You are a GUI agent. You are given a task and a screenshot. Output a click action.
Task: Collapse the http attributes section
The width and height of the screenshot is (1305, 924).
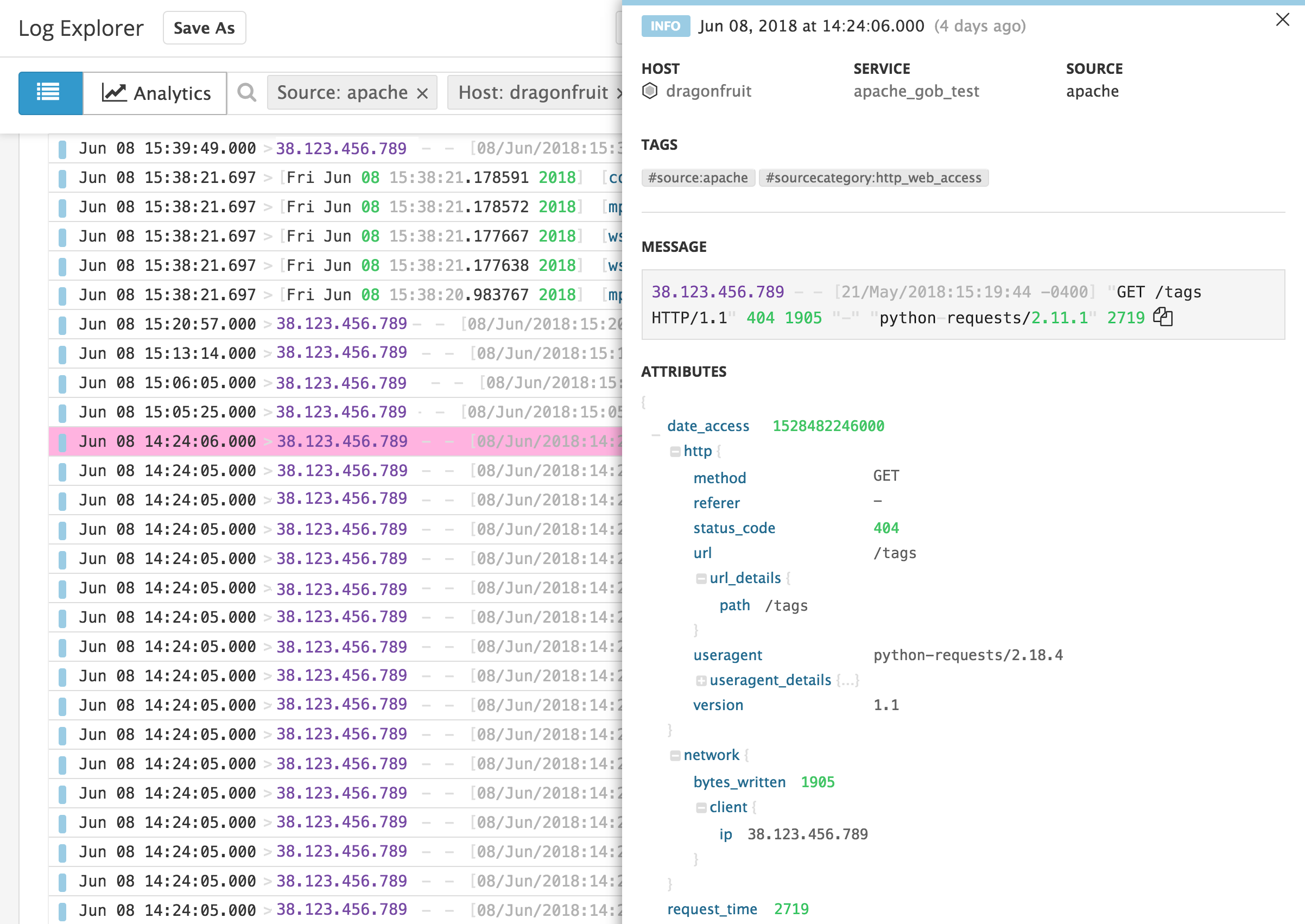pyautogui.click(x=675, y=451)
